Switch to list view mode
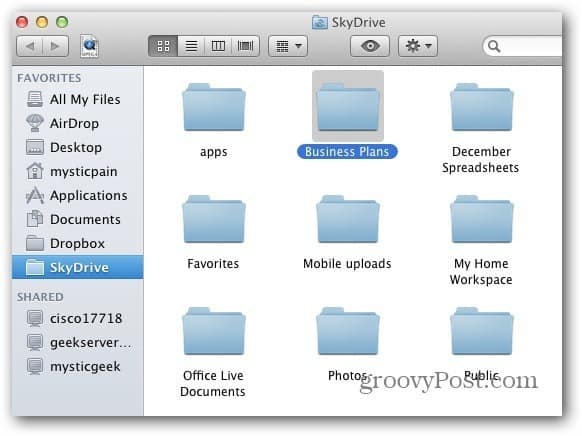582x436 pixels. pos(191,46)
